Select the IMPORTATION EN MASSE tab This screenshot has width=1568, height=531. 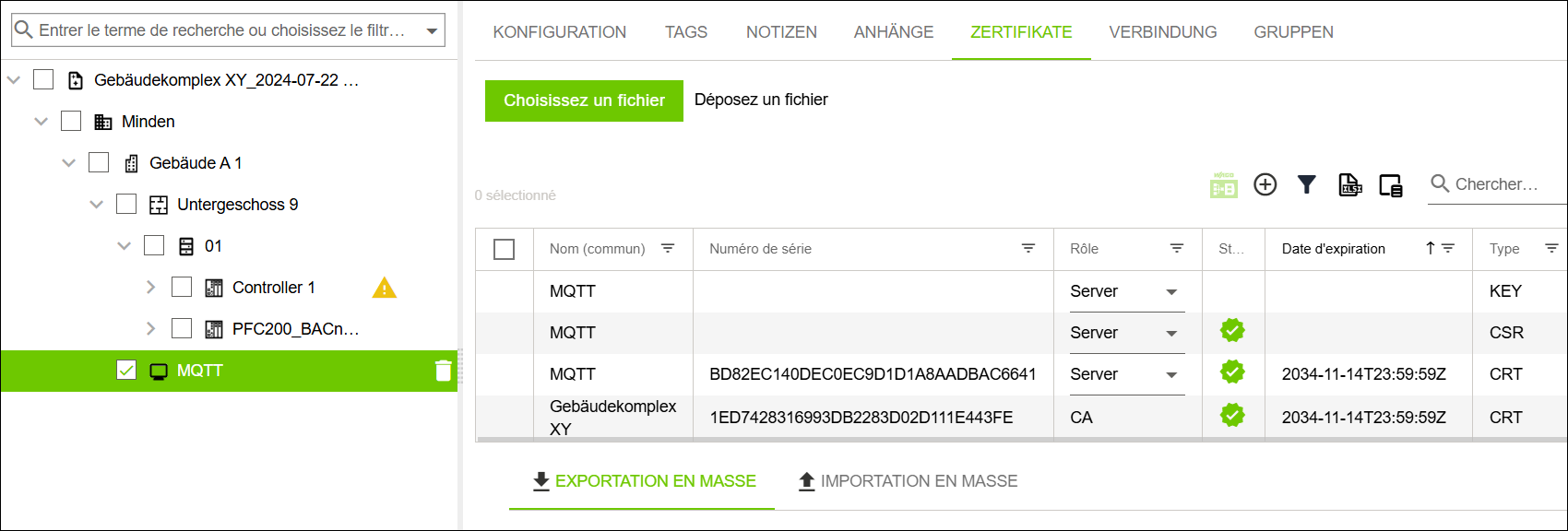click(x=908, y=481)
